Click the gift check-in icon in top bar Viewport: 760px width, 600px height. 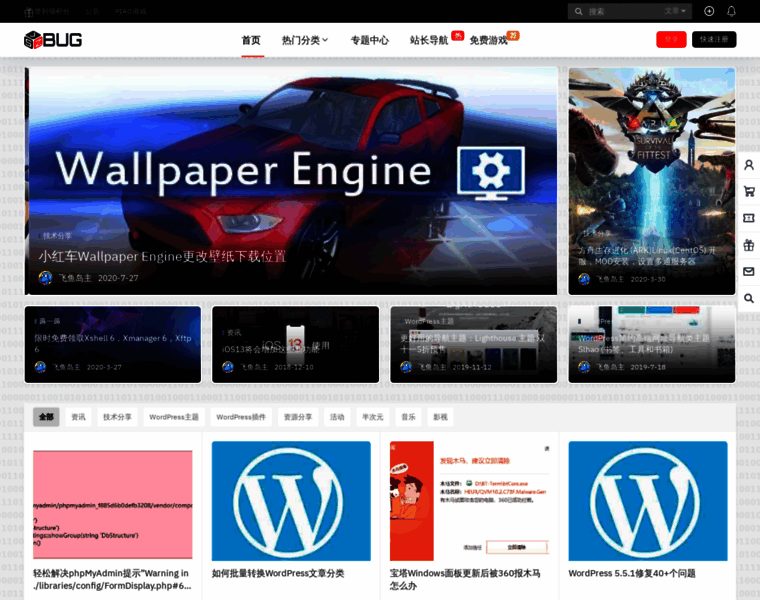pyautogui.click(x=29, y=12)
